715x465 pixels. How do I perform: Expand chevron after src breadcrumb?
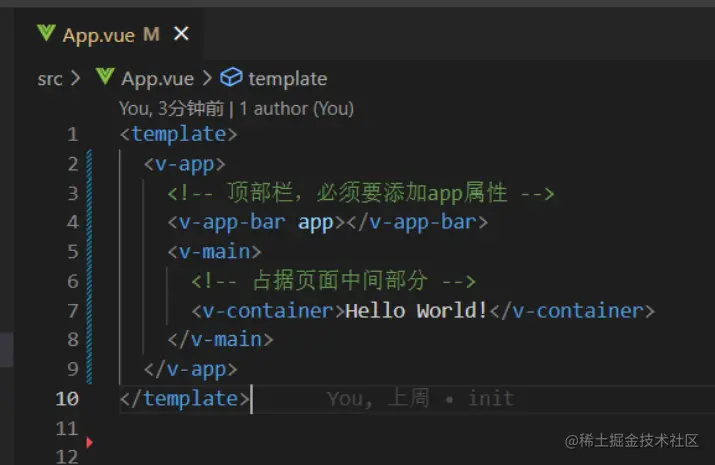[76, 78]
